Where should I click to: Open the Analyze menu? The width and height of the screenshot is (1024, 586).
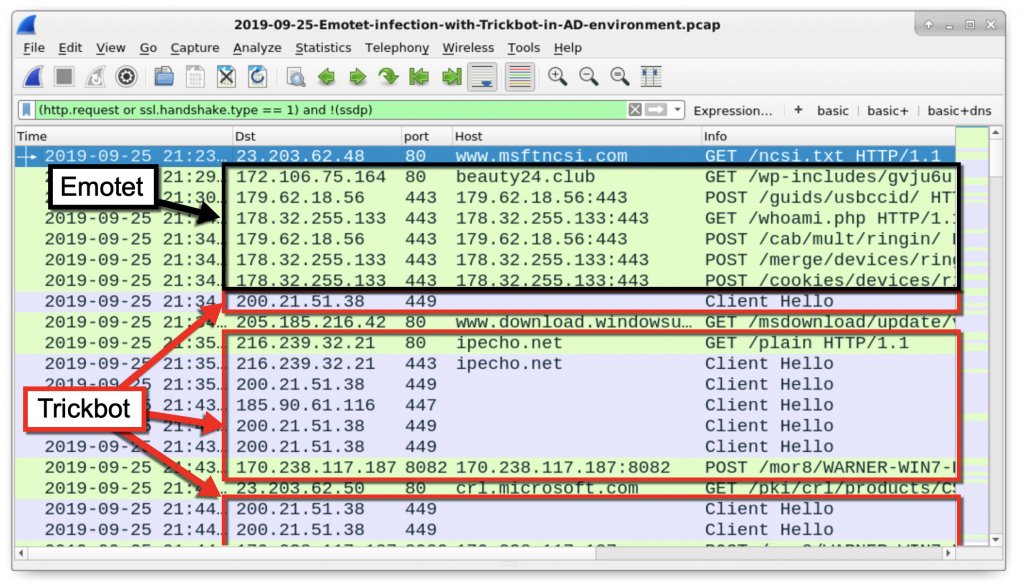tap(257, 48)
